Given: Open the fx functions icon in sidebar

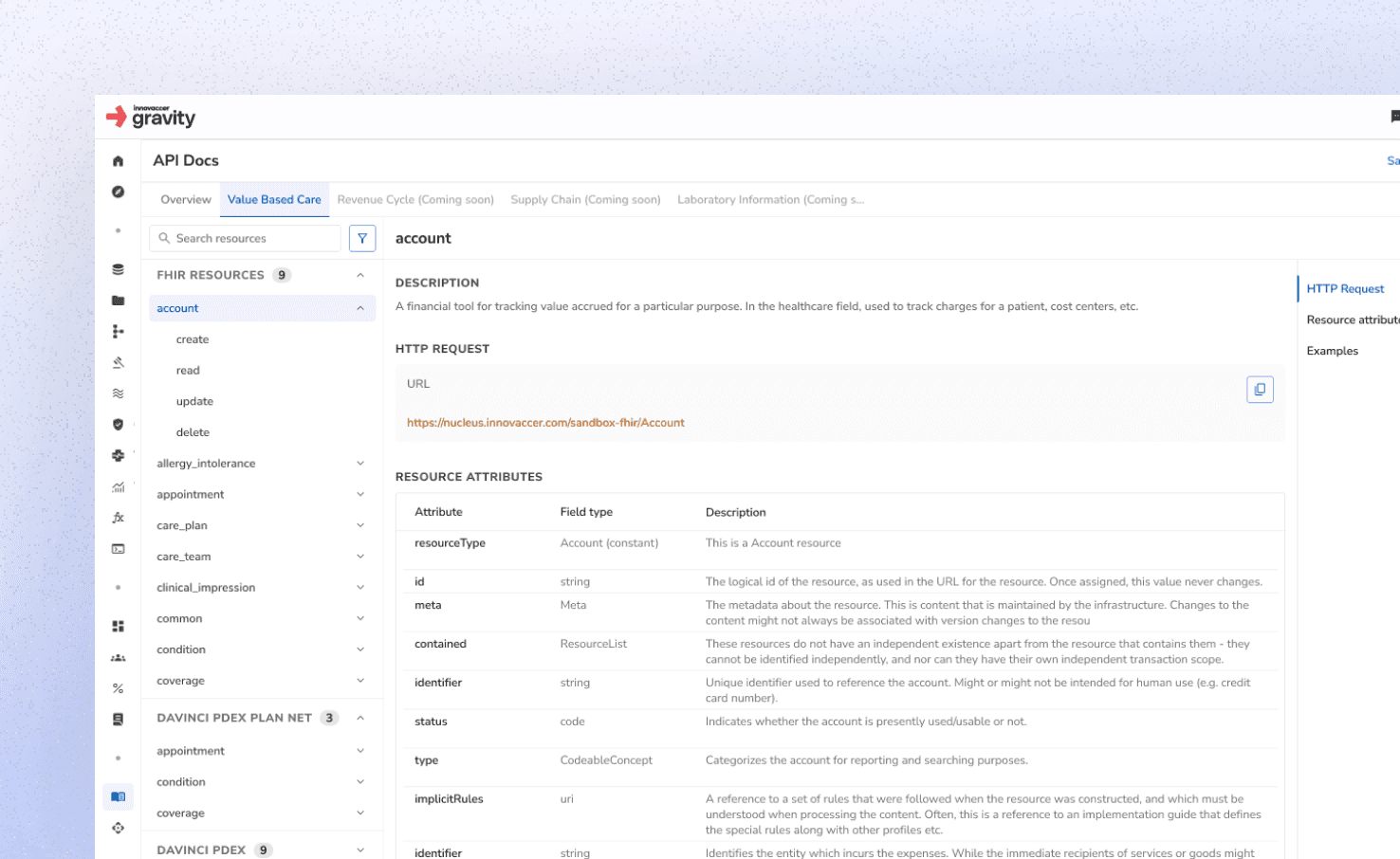Looking at the screenshot, I should coord(118,518).
